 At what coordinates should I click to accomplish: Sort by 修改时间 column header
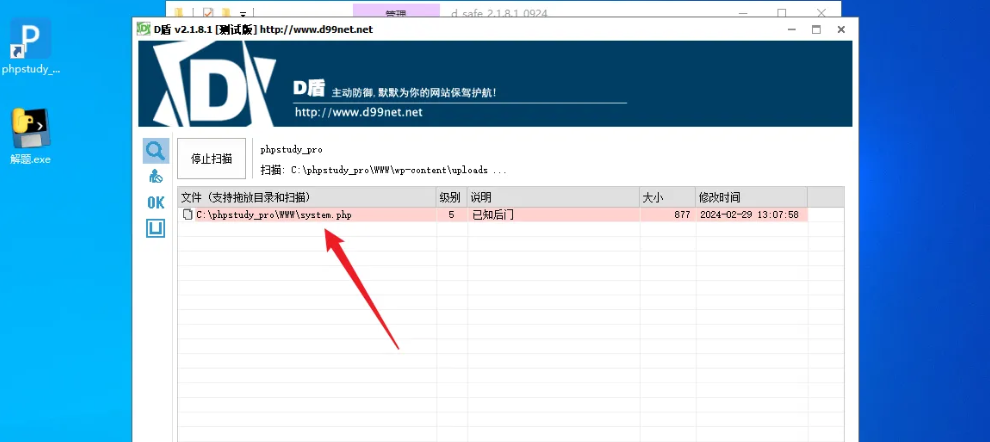(751, 197)
